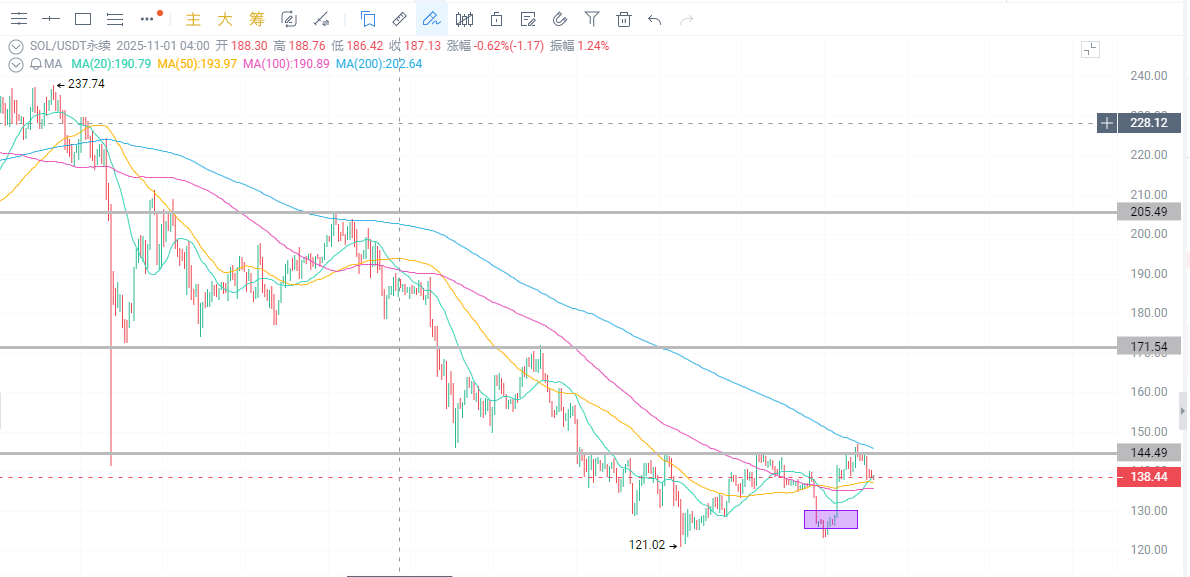Collapse the MA indicator row chevron

point(15,65)
